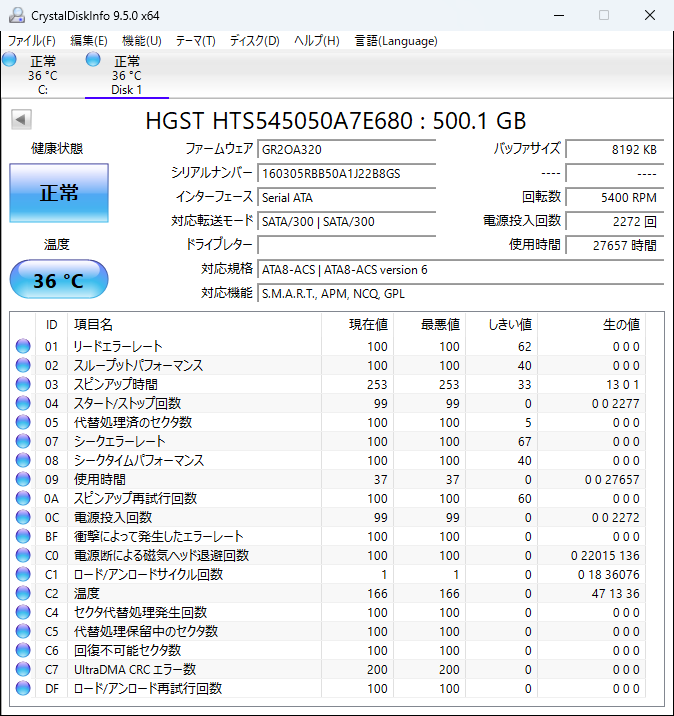Click the 項目名 column header
674x716 pixels.
(194, 325)
